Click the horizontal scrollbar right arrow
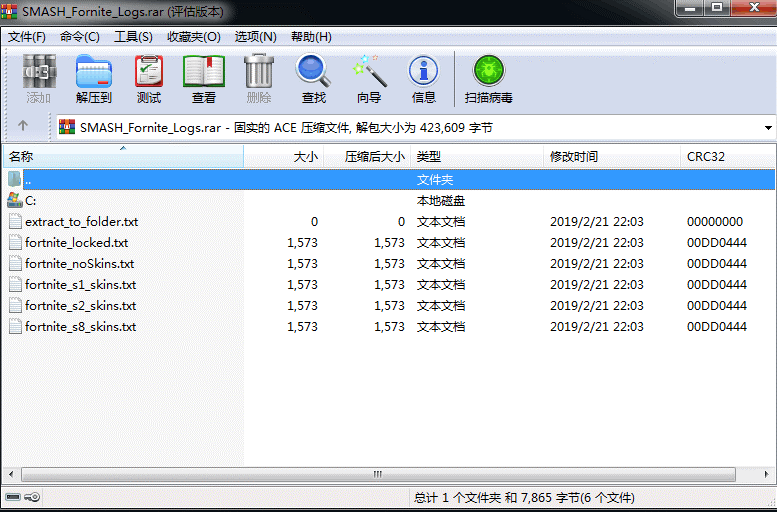The height and width of the screenshot is (512, 777). point(766,474)
